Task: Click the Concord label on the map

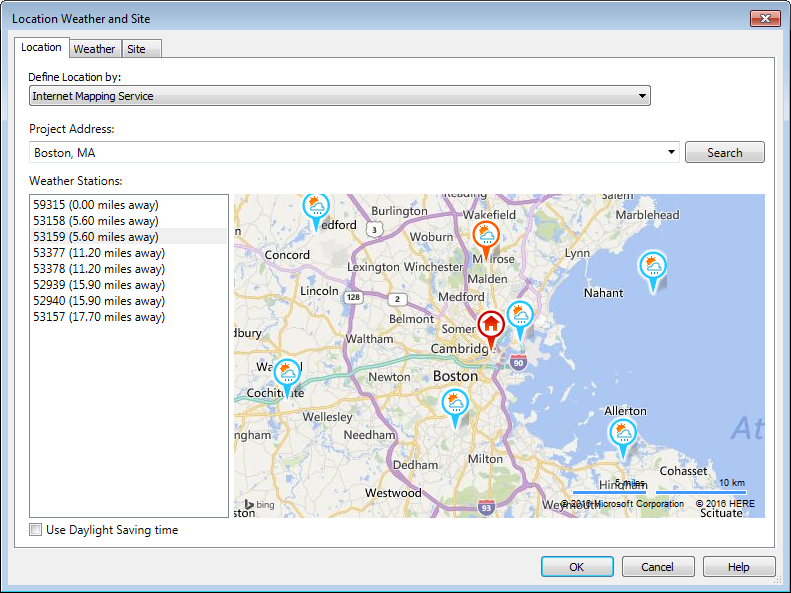Action: 287,255
